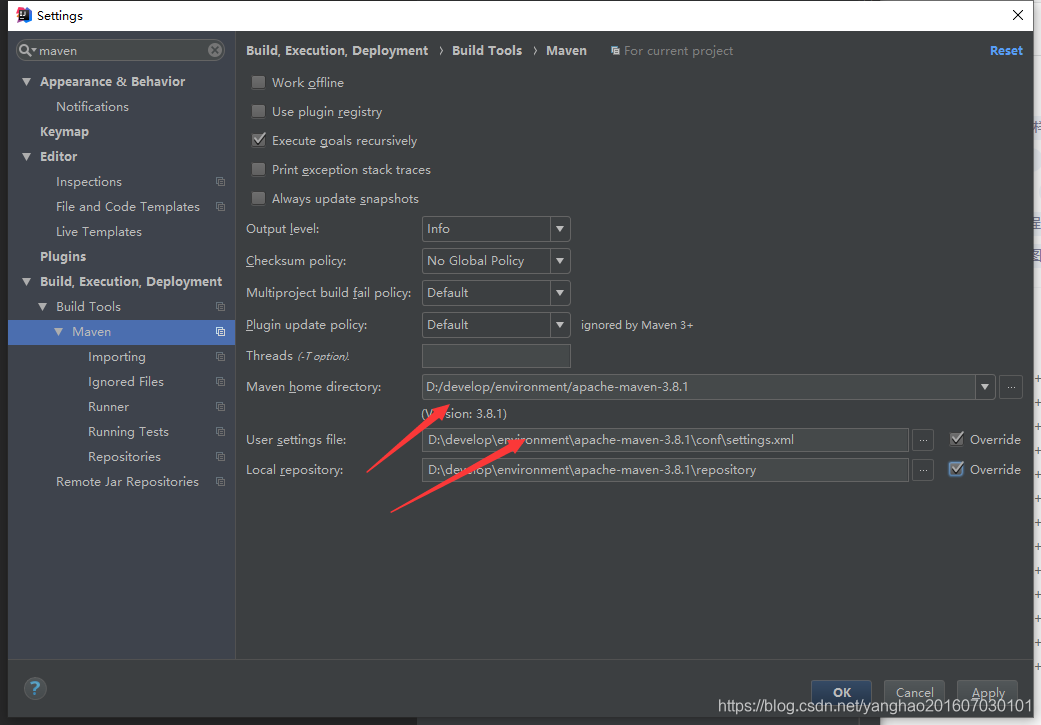Click the IntelliJ icon in Settings title bar
This screenshot has width=1041, height=725.
pyautogui.click(x=24, y=15)
